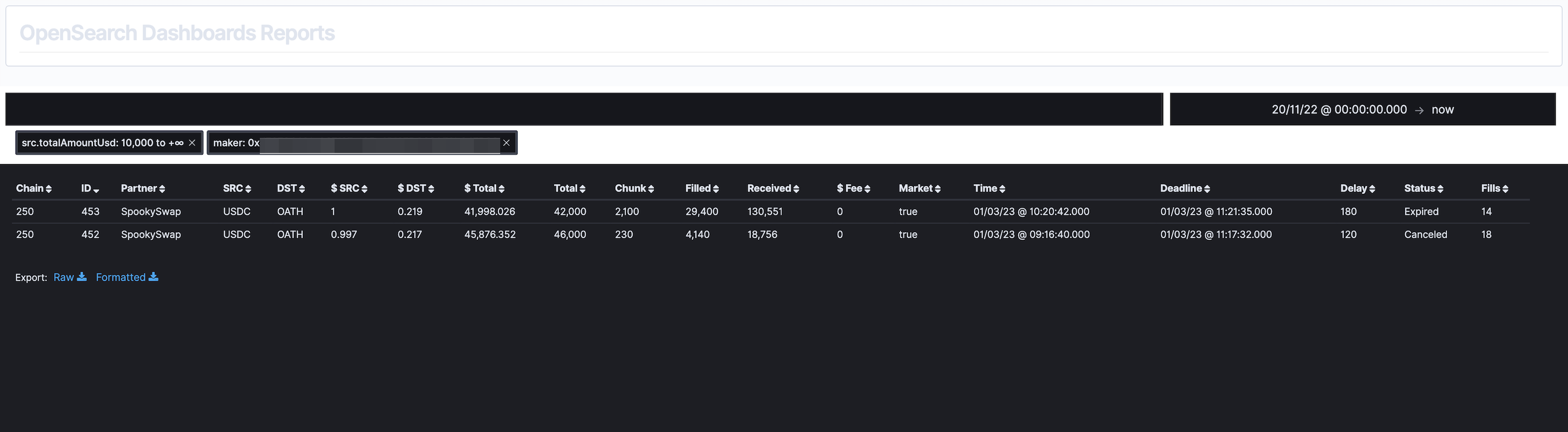Download Raw export

point(70,277)
